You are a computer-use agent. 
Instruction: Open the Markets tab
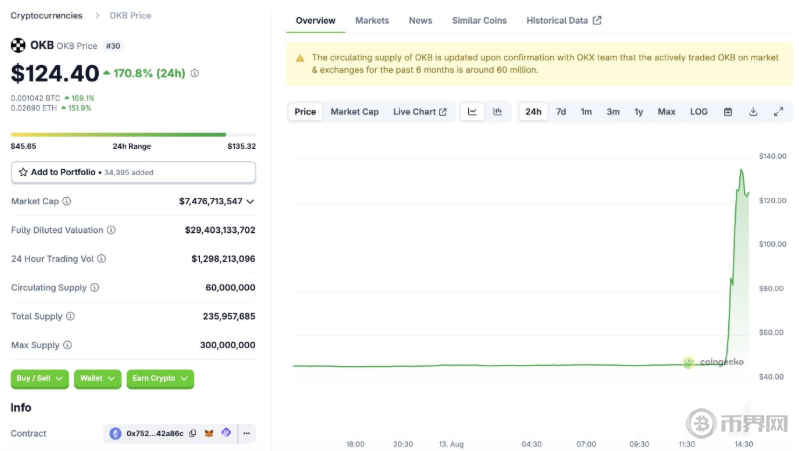click(372, 21)
